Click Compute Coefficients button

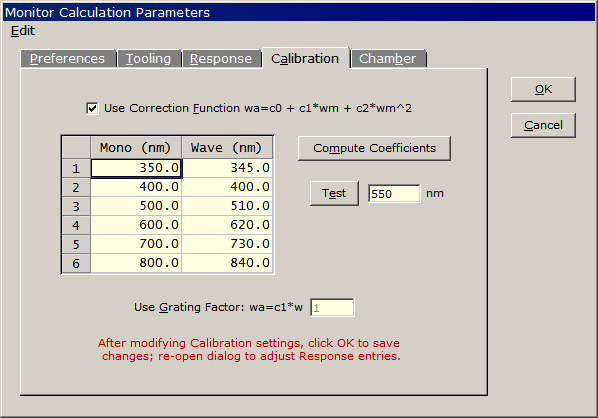(374, 148)
